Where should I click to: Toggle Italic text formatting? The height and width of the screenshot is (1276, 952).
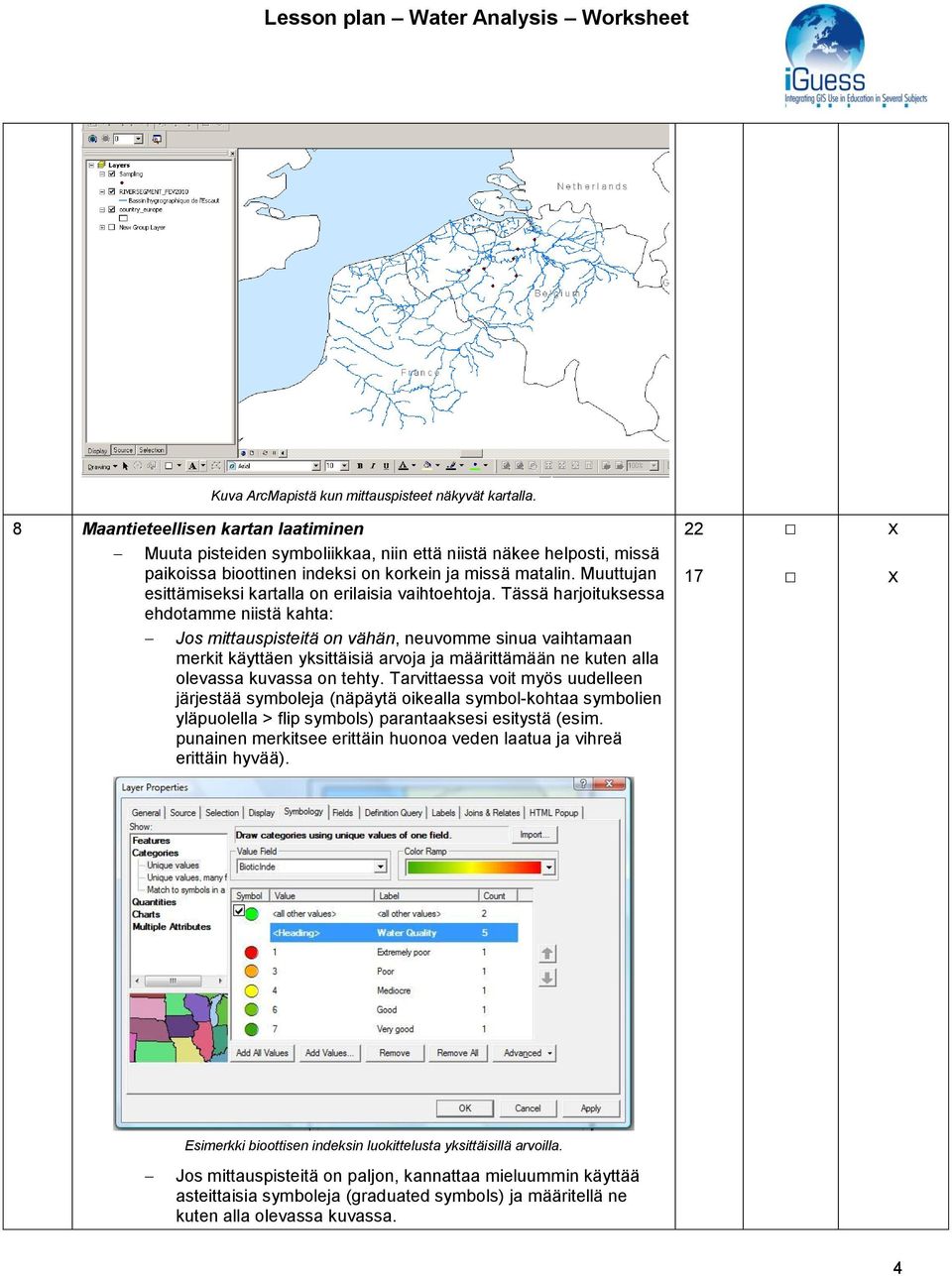pyautogui.click(x=373, y=466)
